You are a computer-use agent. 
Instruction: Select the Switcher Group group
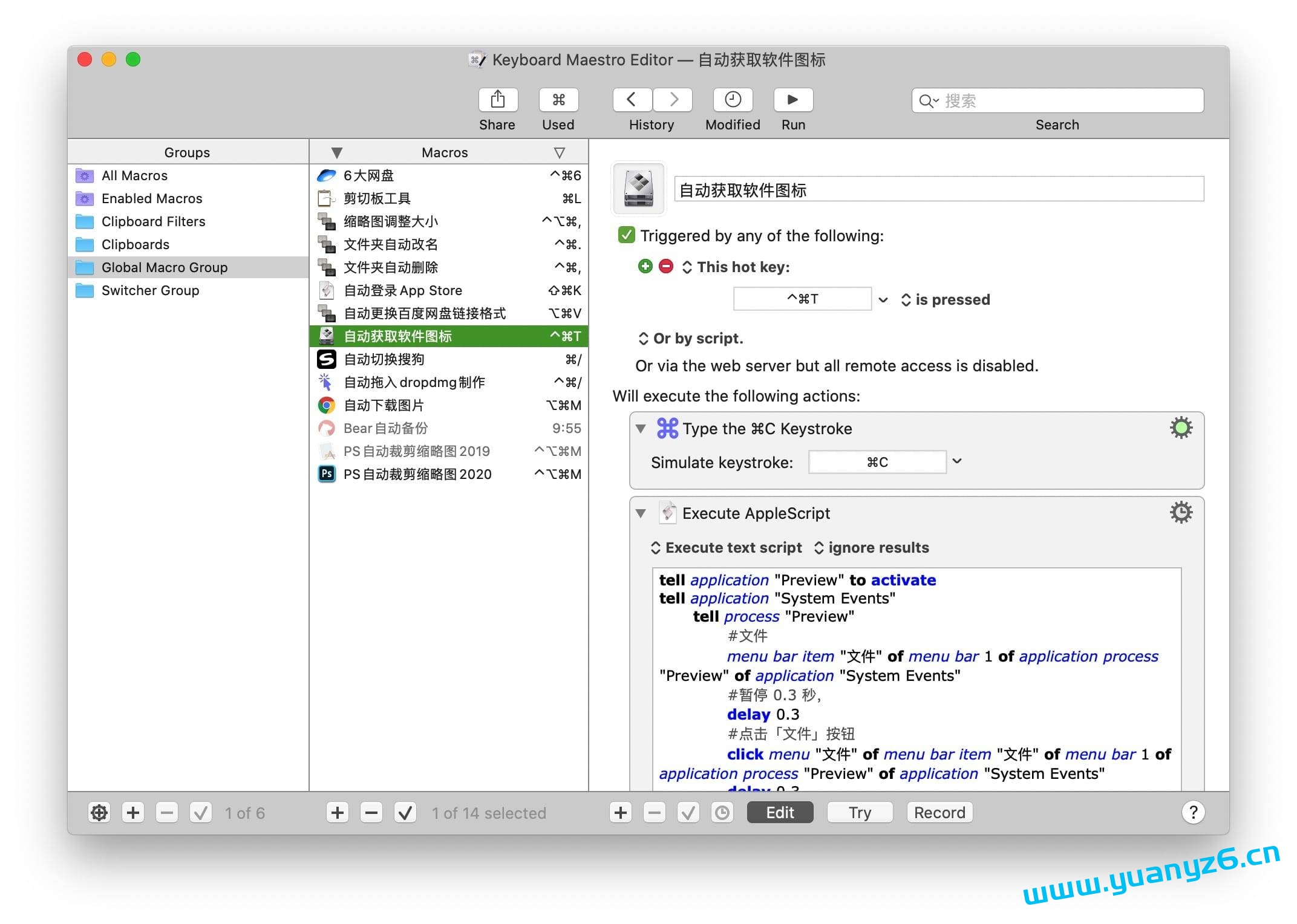150,290
